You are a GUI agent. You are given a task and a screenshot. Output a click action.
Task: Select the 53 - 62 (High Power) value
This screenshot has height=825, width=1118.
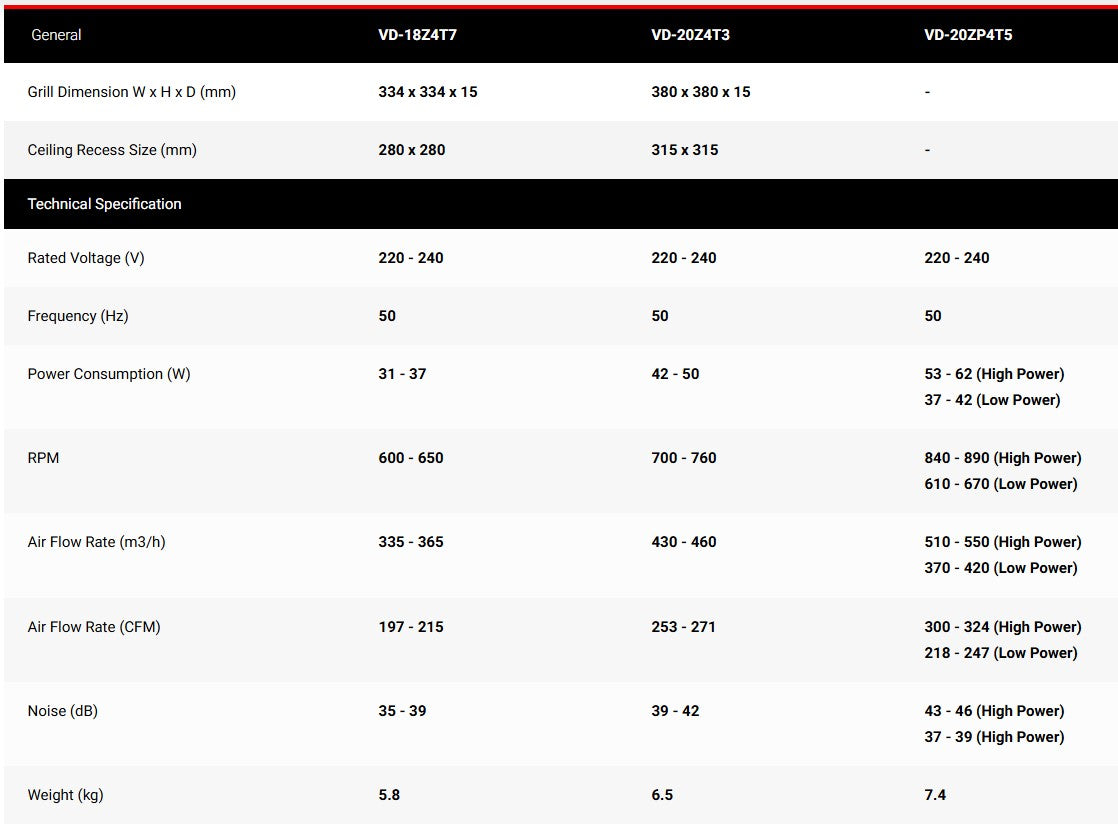(x=994, y=374)
